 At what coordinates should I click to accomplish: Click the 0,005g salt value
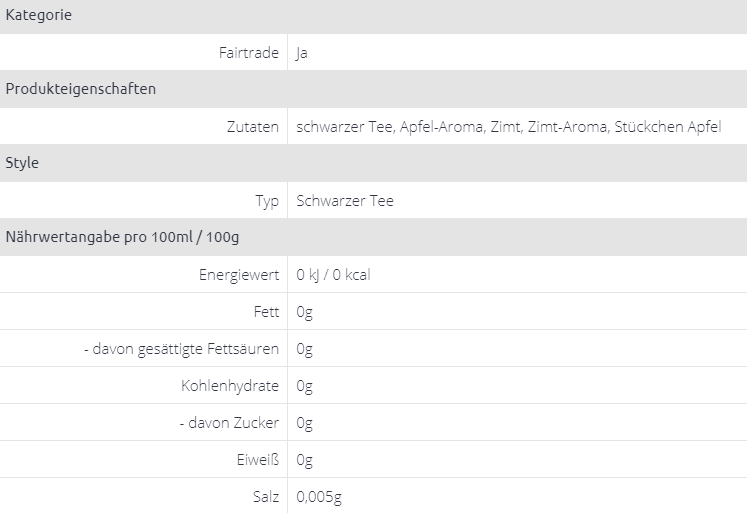[x=320, y=497]
